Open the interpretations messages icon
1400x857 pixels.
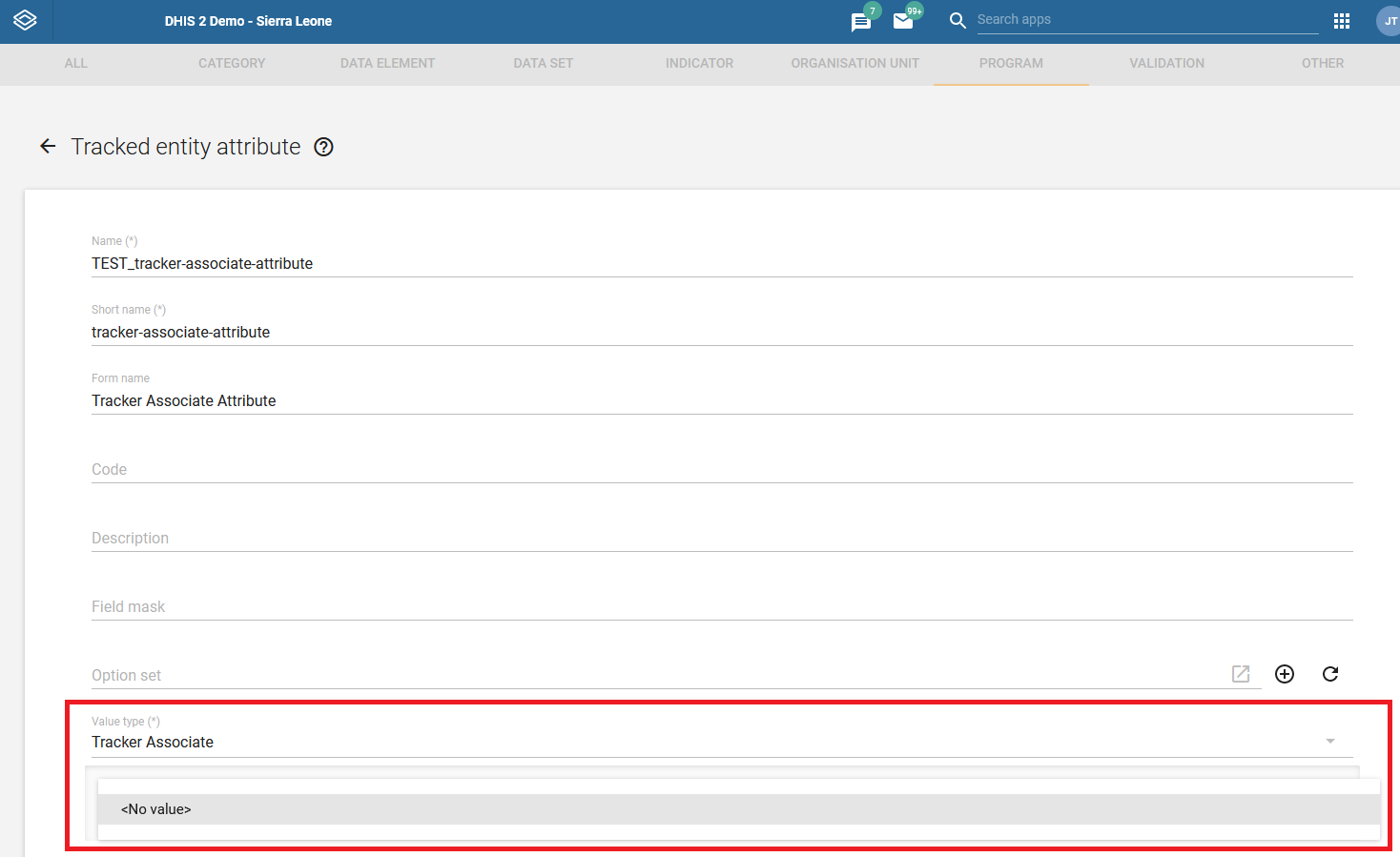coord(861,22)
